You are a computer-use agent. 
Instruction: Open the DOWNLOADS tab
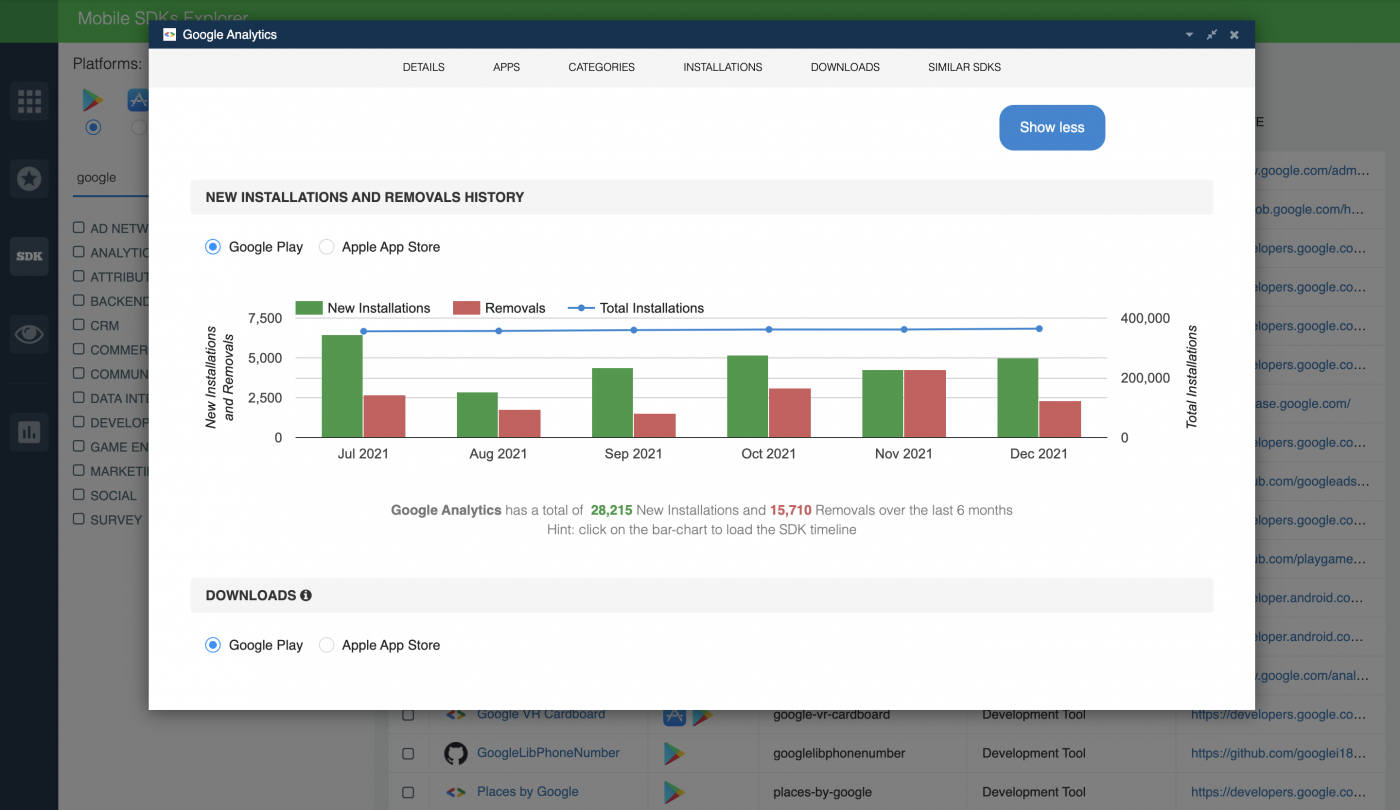(845, 67)
